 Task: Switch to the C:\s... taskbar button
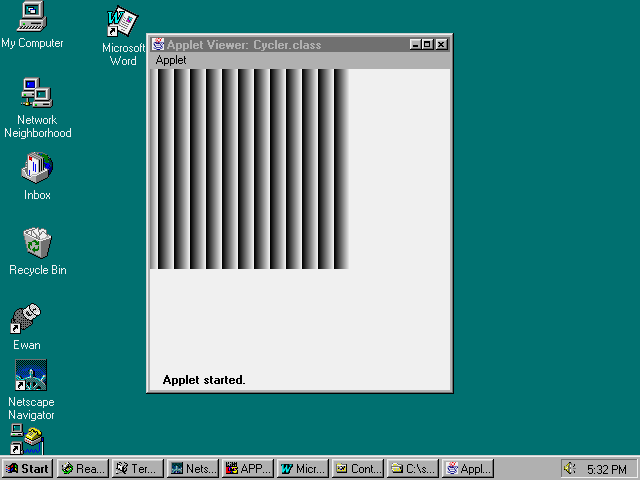click(413, 469)
